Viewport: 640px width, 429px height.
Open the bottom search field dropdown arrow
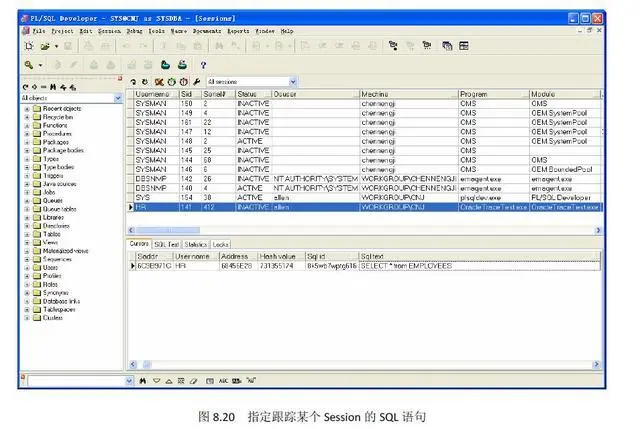(x=129, y=381)
